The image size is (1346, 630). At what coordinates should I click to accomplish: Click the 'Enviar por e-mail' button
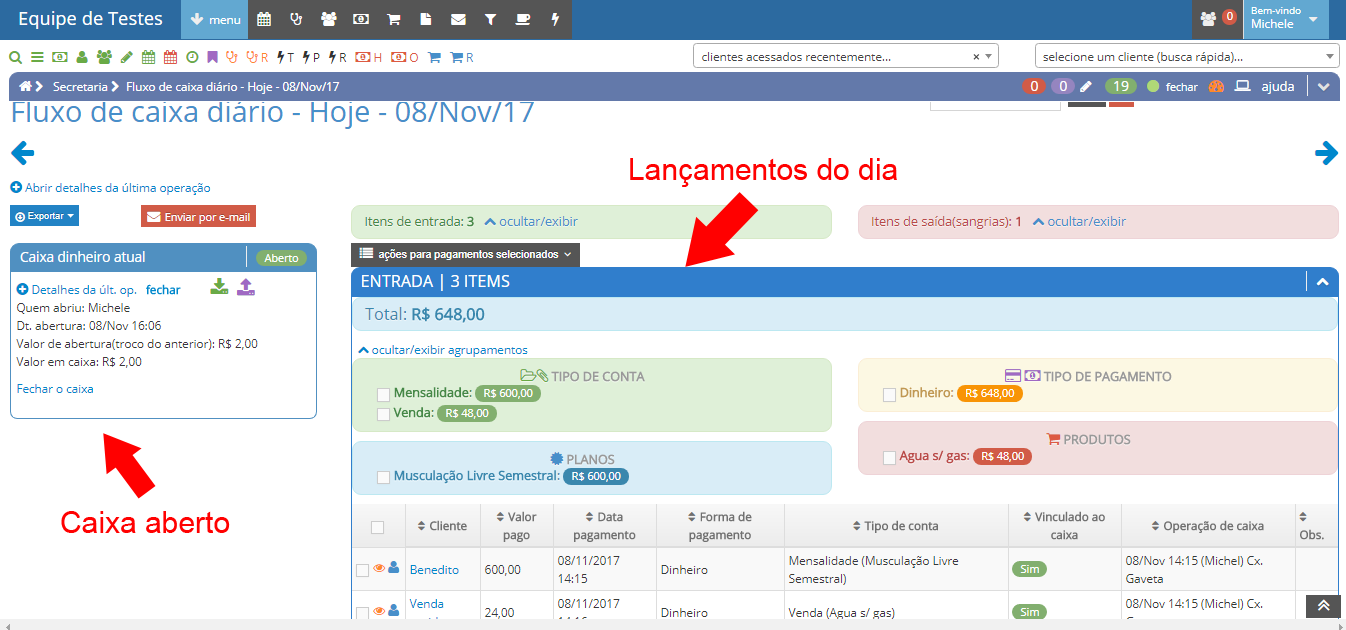point(198,216)
